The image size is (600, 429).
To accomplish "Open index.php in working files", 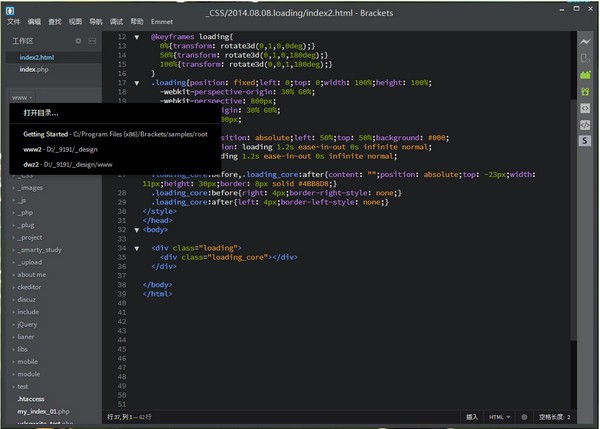I will click(33, 69).
